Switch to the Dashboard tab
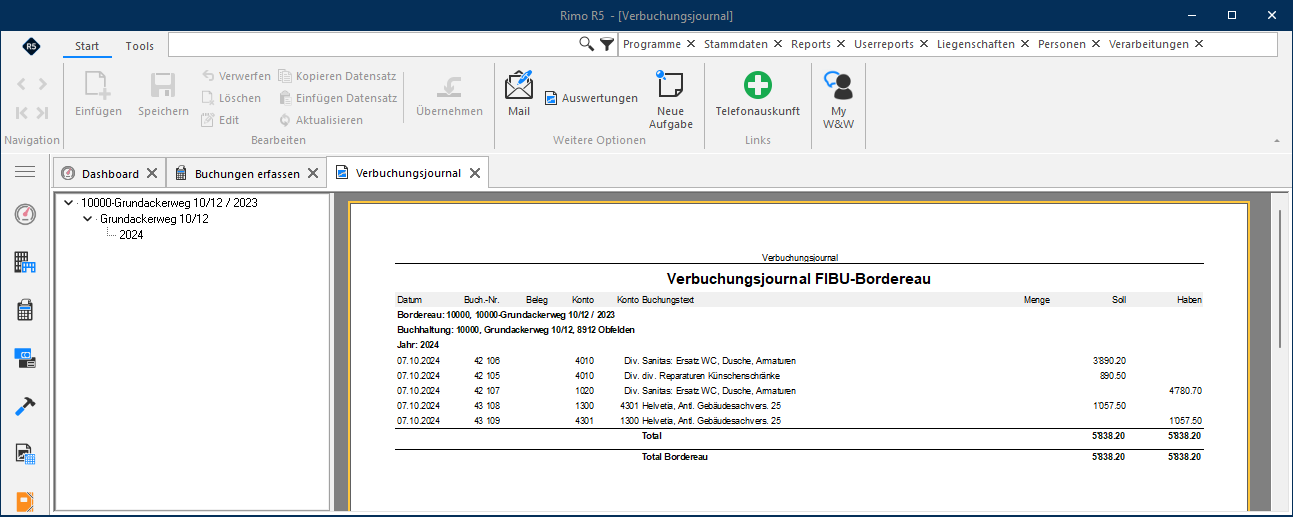 tap(110, 174)
